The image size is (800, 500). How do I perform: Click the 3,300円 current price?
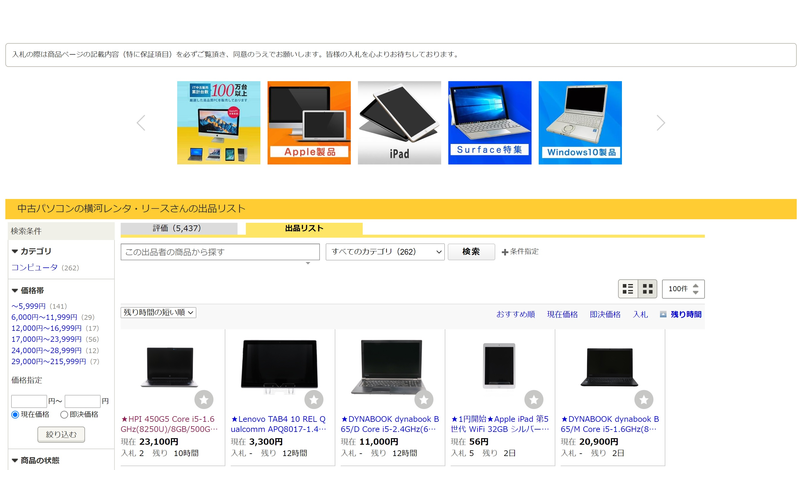coord(265,442)
